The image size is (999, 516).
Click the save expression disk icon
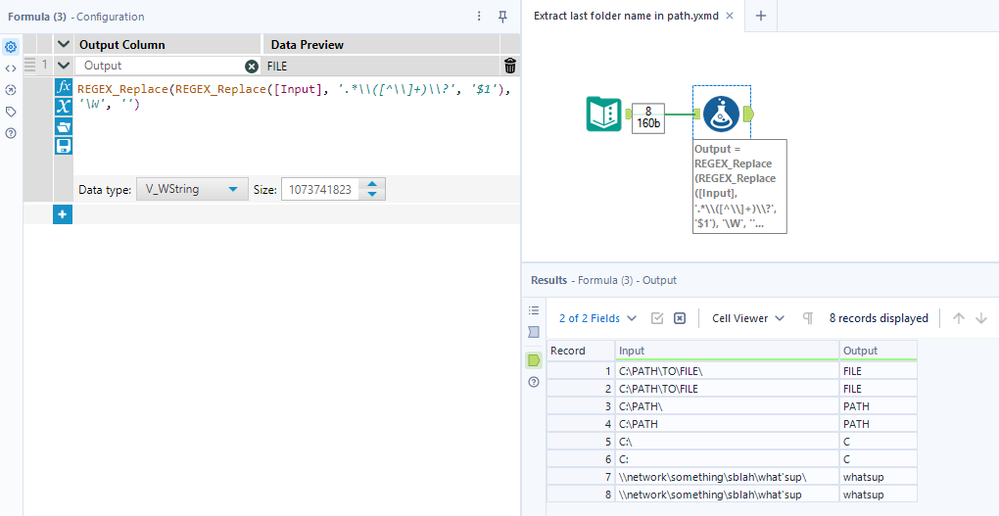pyautogui.click(x=63, y=146)
